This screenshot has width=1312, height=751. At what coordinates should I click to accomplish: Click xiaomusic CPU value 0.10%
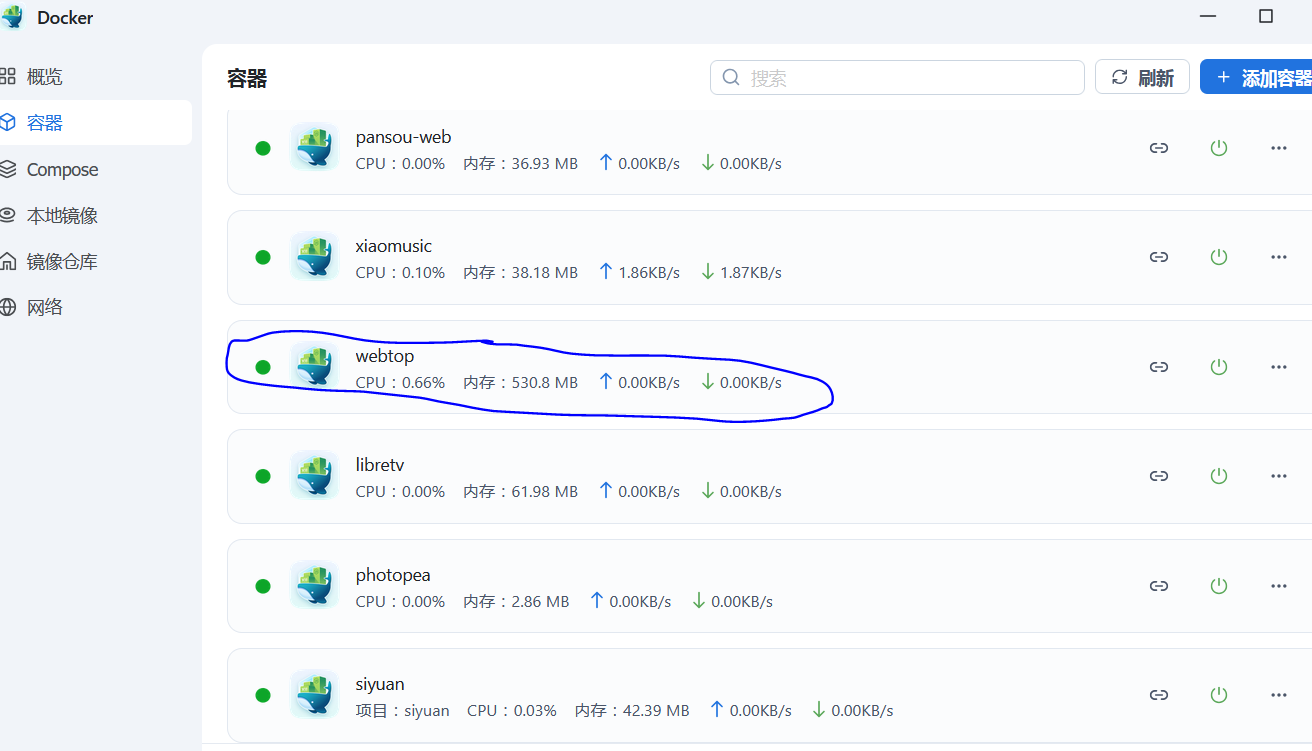tap(423, 273)
